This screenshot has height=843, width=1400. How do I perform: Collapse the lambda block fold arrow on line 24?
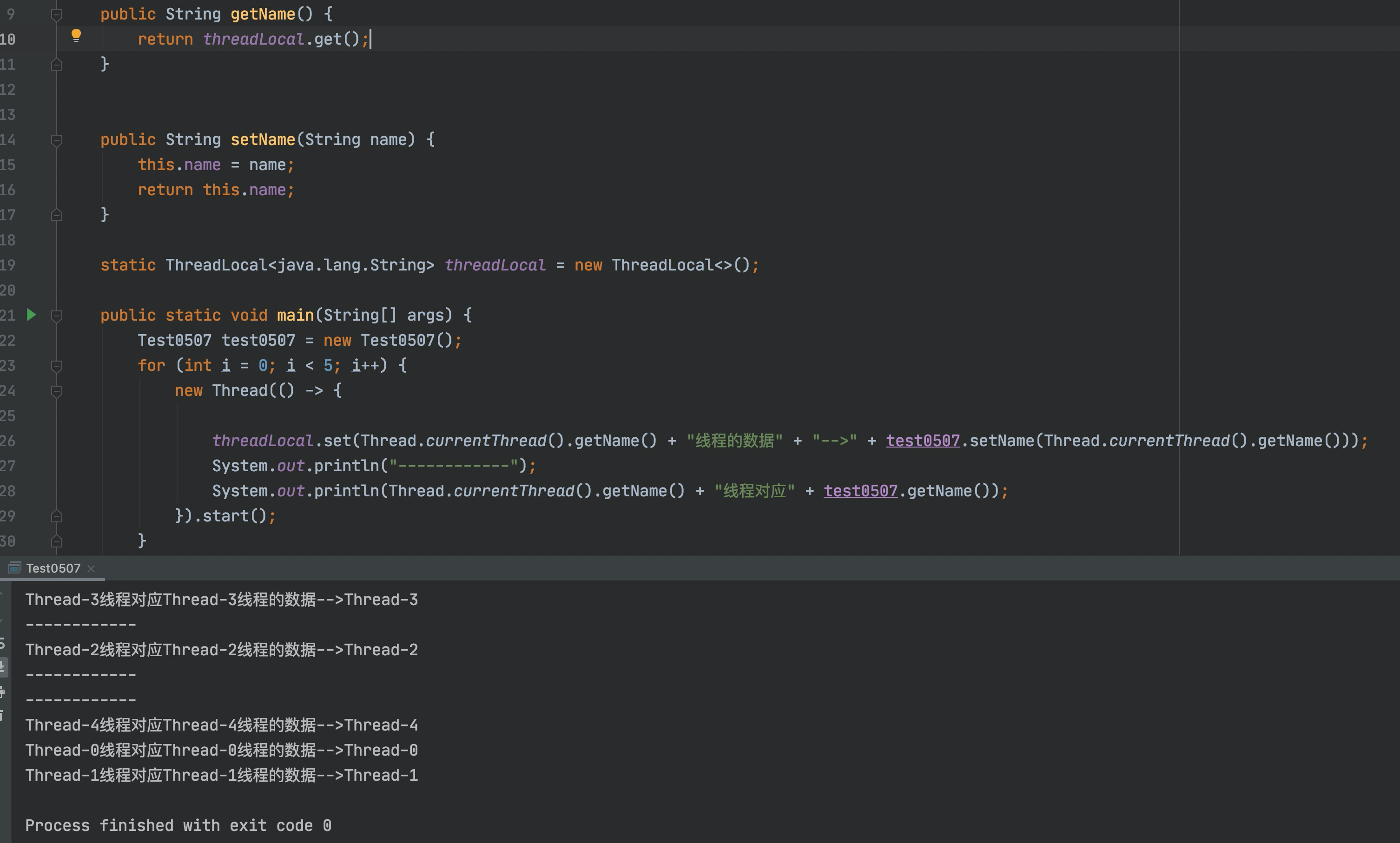click(x=56, y=391)
